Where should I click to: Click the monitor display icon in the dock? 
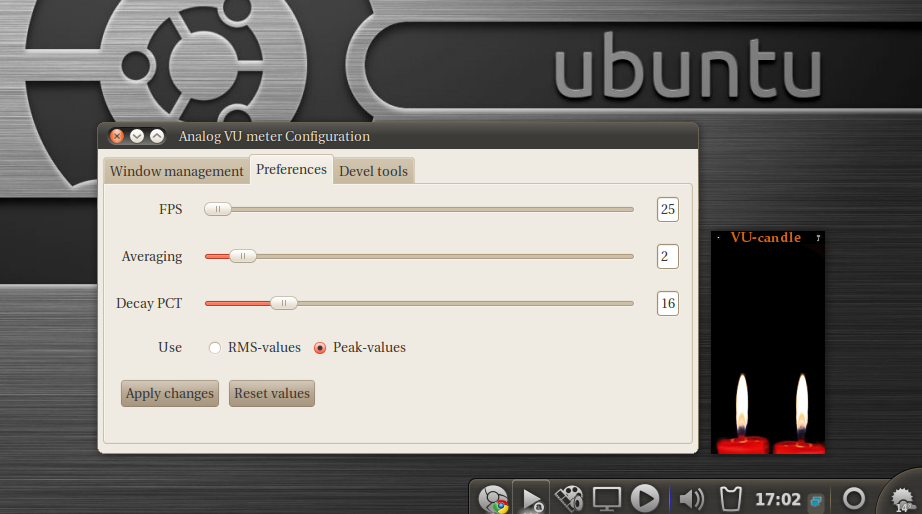click(x=607, y=499)
